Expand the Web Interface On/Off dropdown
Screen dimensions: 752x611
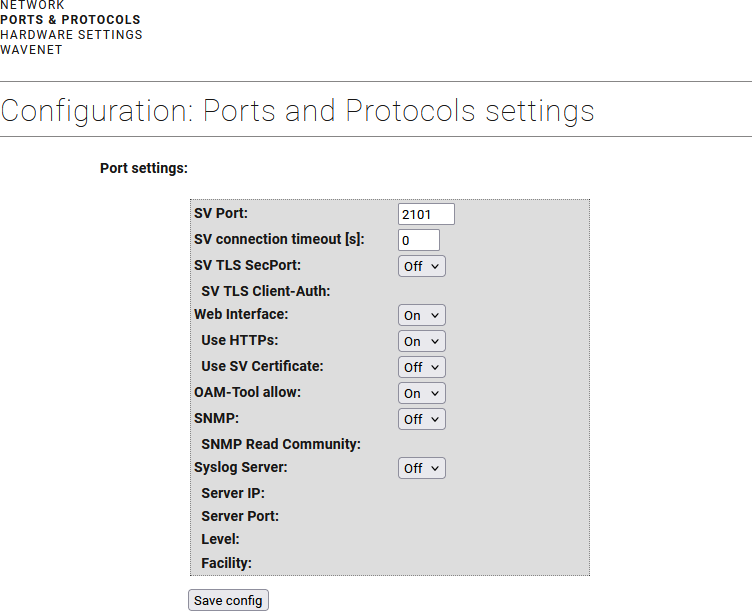click(x=422, y=315)
